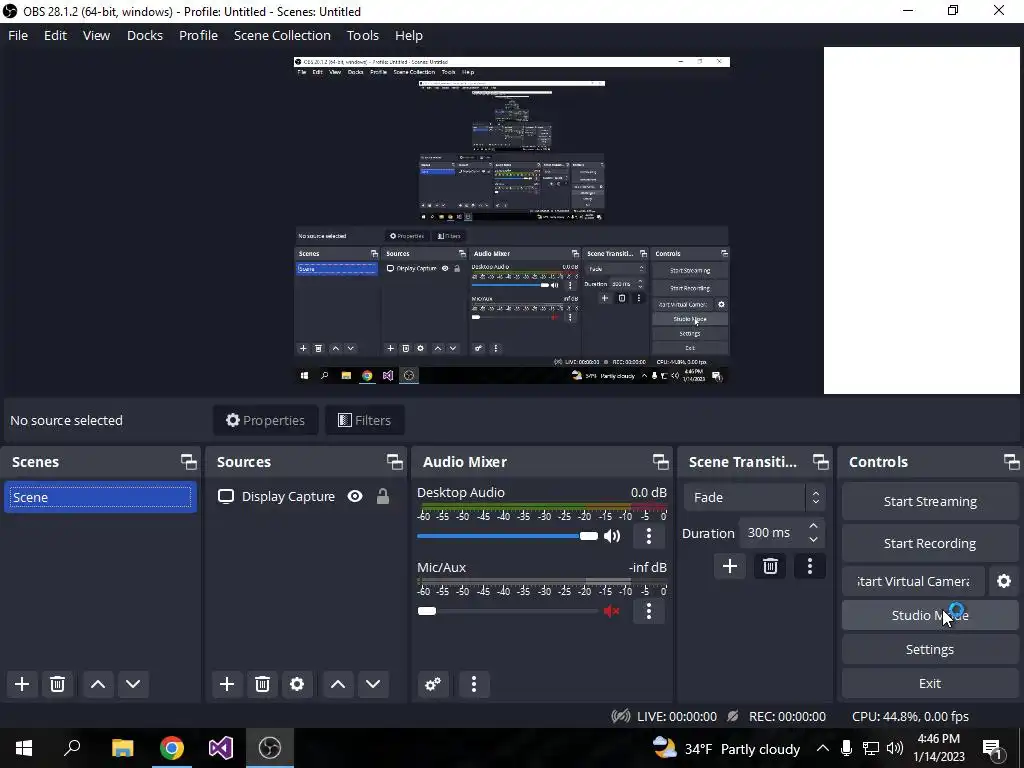Open the View menu
The image size is (1024, 768).
point(96,35)
